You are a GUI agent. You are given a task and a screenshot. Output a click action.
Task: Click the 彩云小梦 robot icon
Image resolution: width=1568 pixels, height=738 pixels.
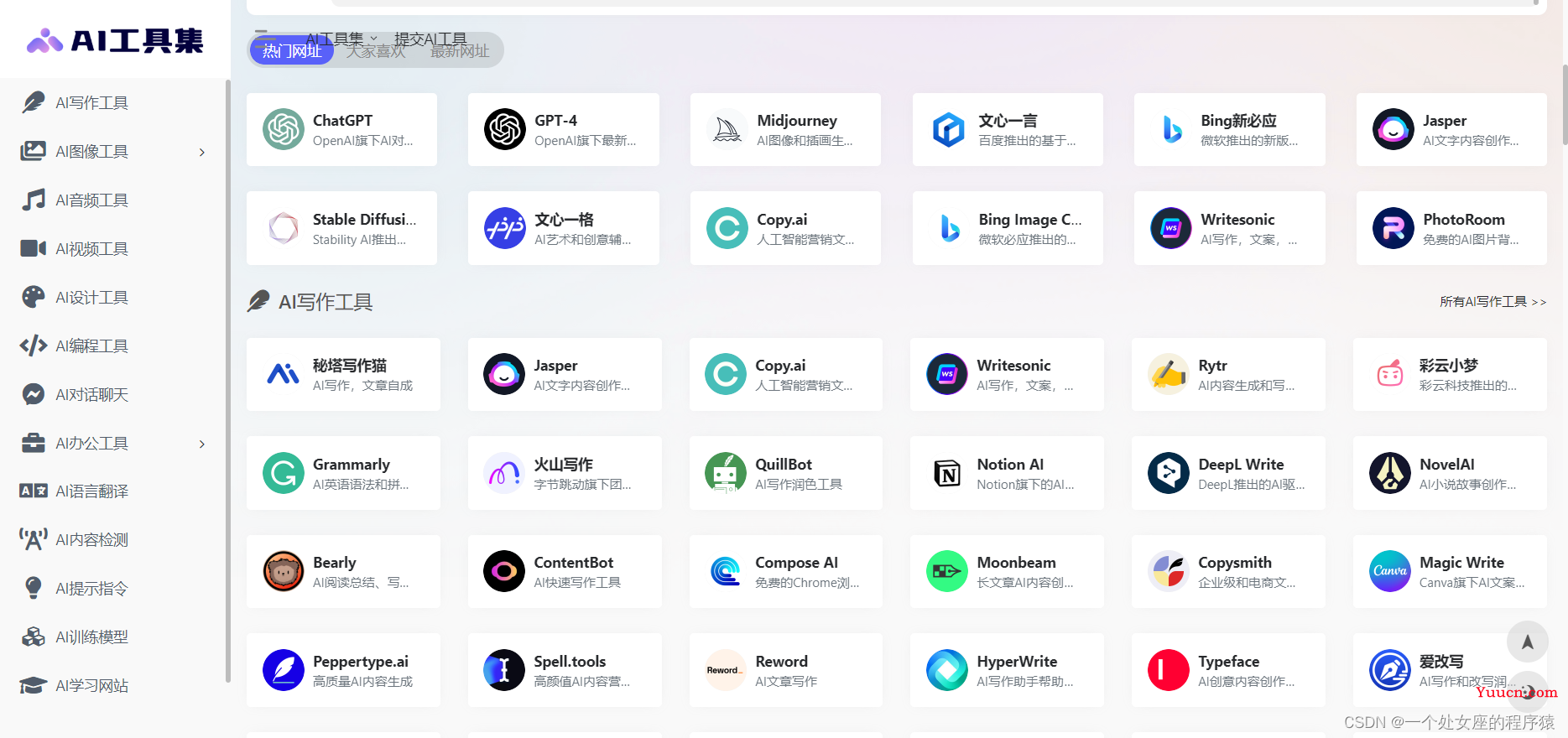1390,374
